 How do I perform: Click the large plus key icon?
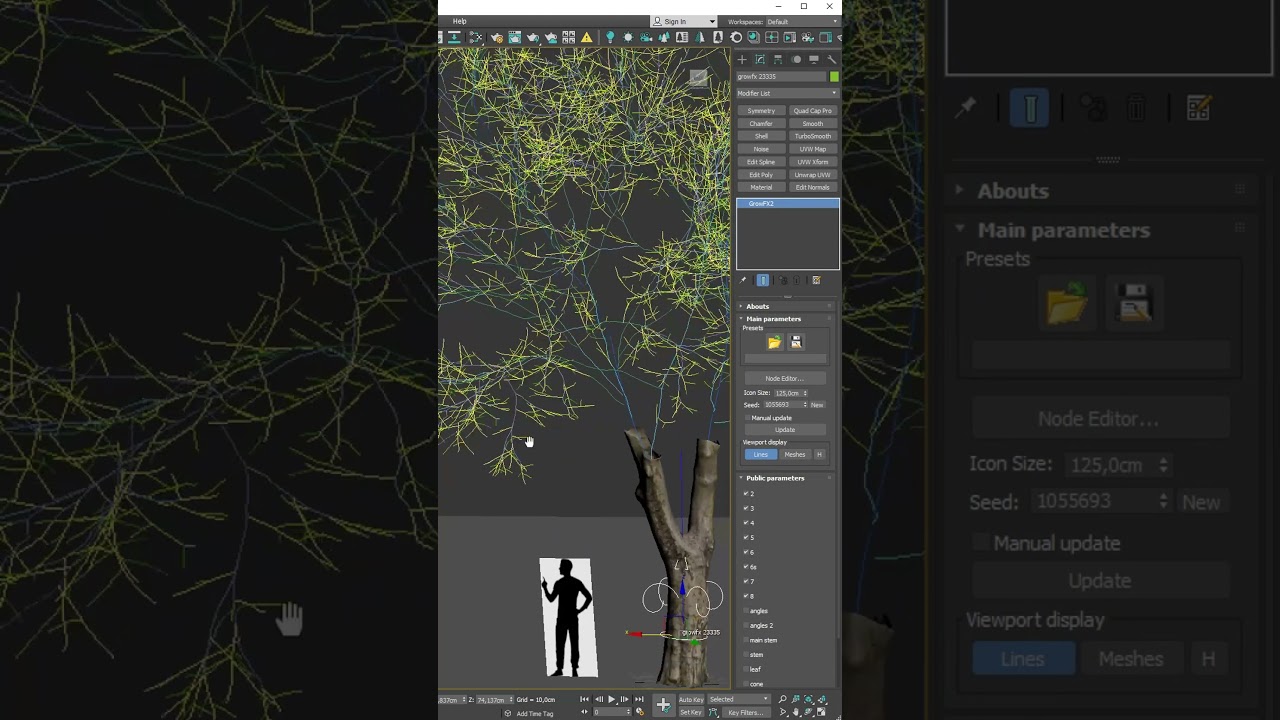coord(663,705)
